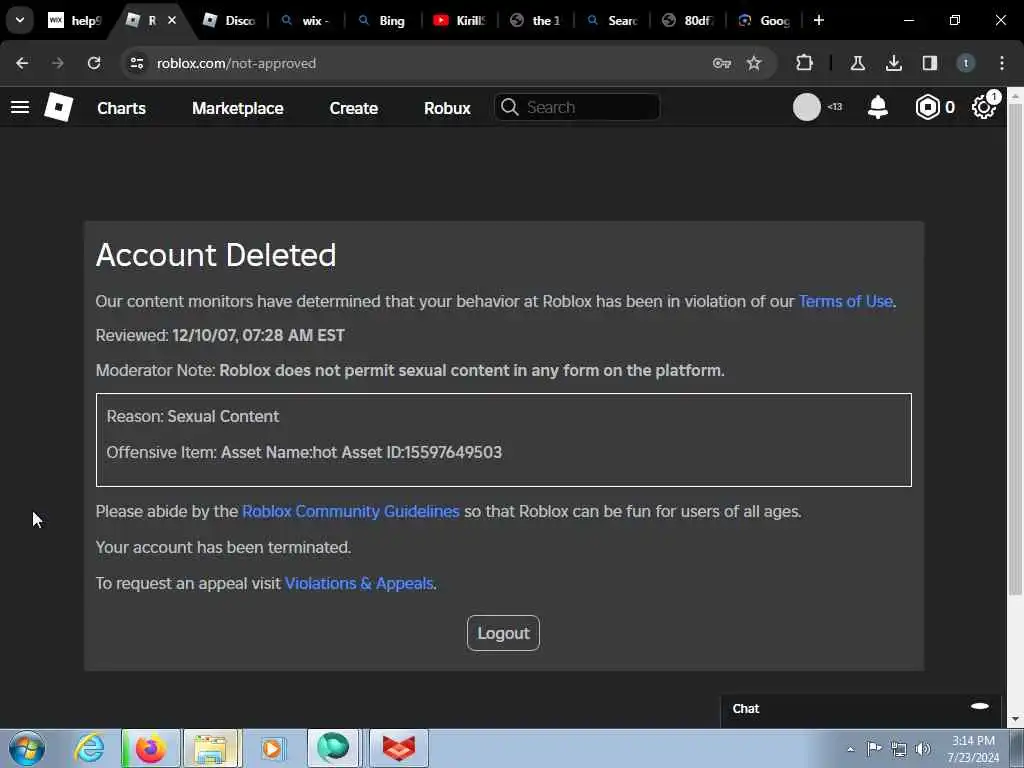Toggle the browser side panel
1024x768 pixels.
pyautogui.click(x=929, y=63)
